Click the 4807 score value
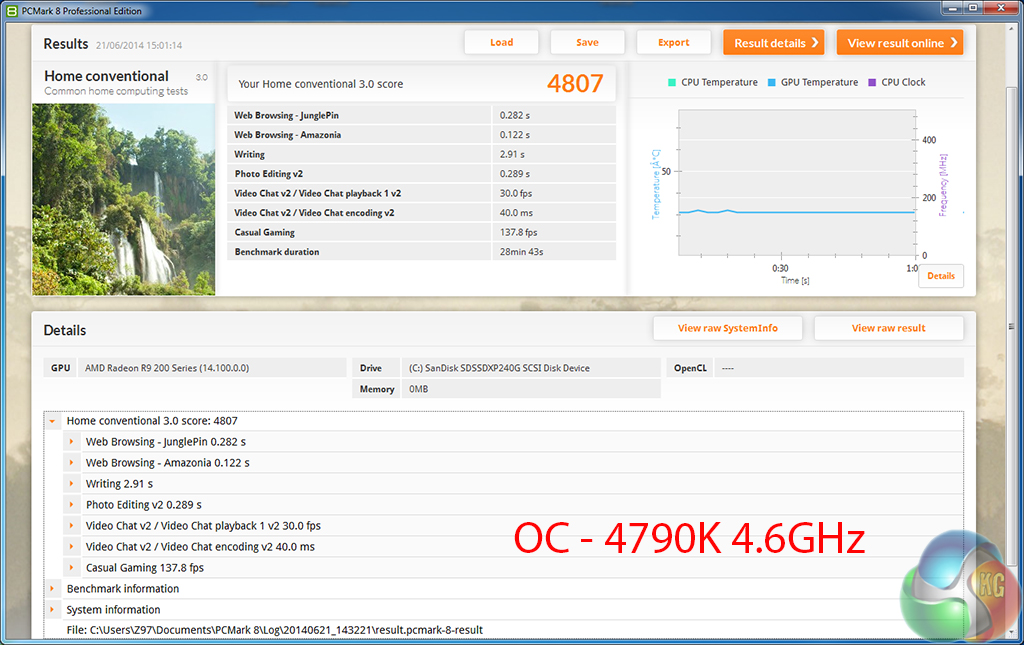This screenshot has height=645, width=1024. point(575,84)
